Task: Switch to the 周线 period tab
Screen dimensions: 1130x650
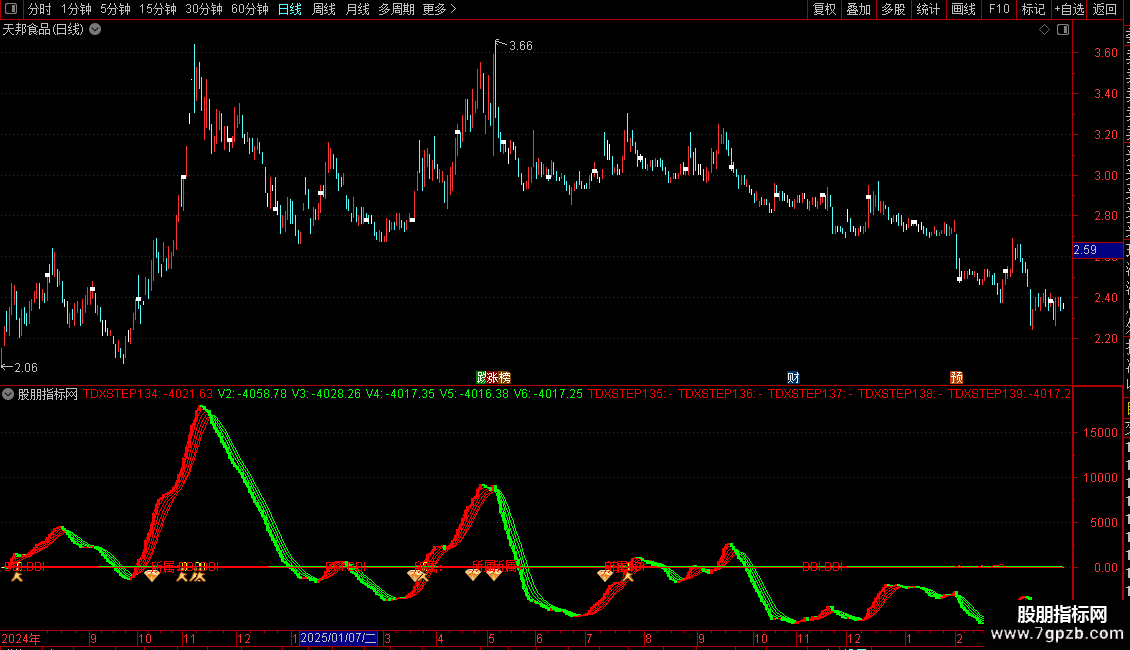Action: click(x=324, y=9)
